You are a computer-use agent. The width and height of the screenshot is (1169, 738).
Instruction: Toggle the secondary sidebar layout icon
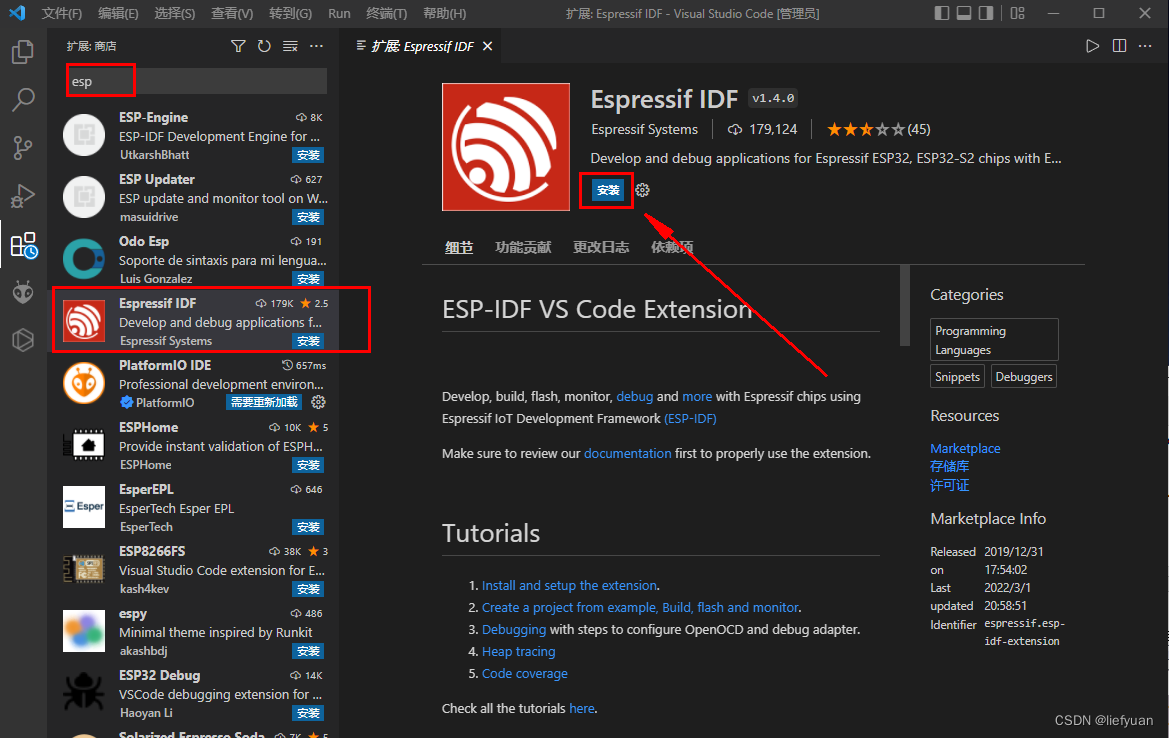pos(986,13)
